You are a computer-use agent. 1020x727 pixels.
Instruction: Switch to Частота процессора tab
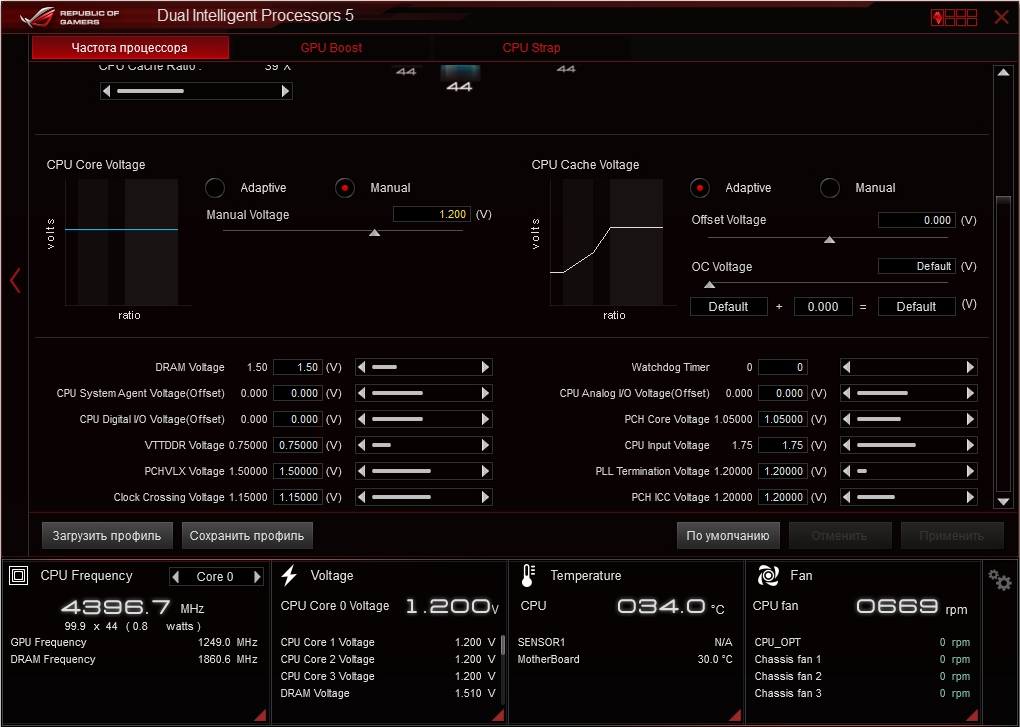click(130, 47)
